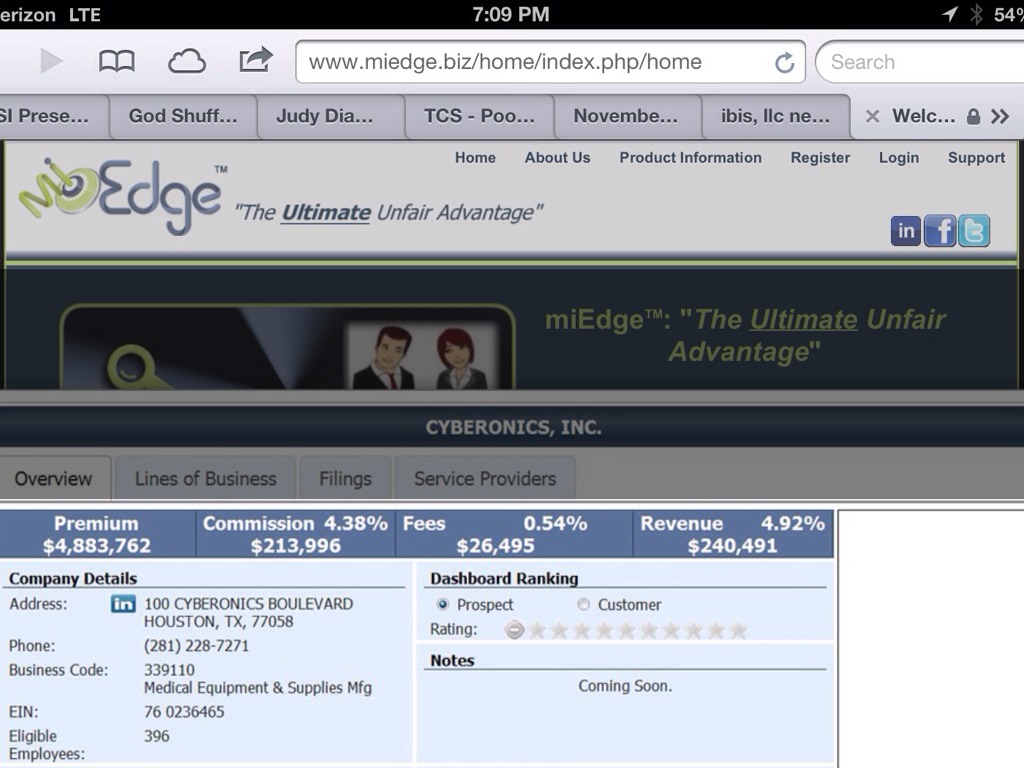This screenshot has height=768, width=1024.
Task: Select the Prospect radio button
Action: coord(443,605)
